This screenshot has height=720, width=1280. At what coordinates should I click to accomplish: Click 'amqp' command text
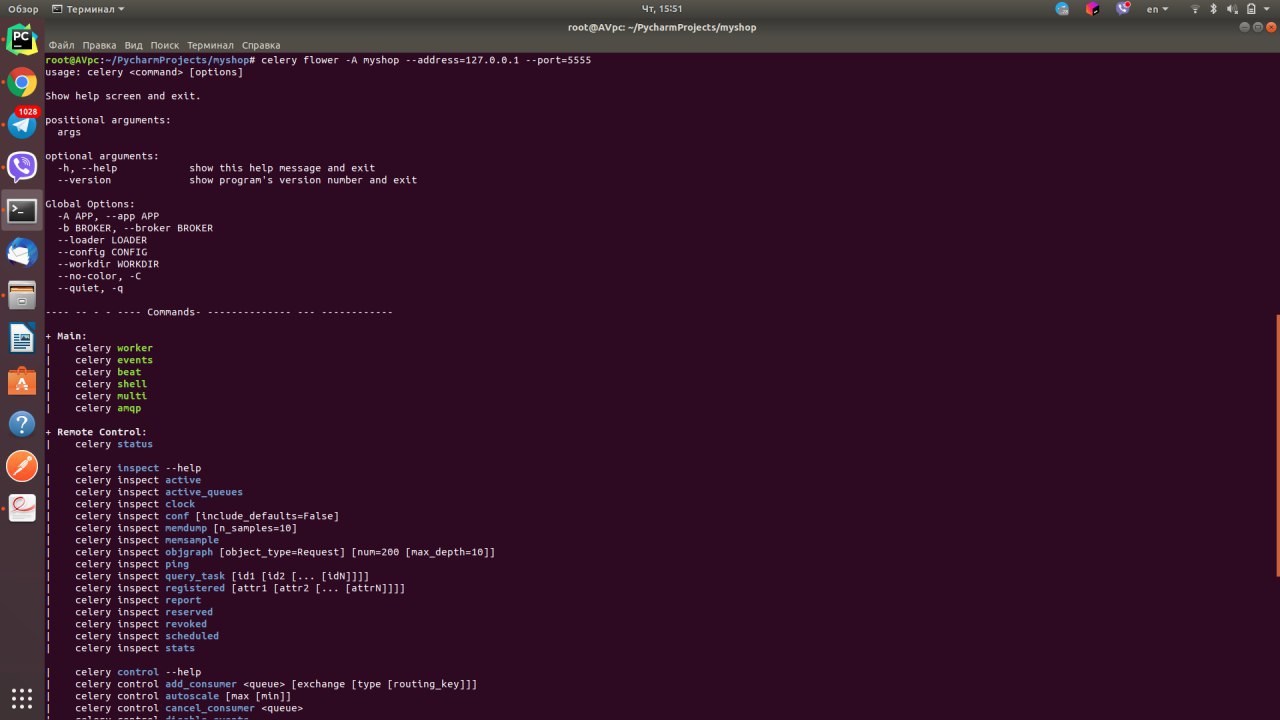coord(129,408)
